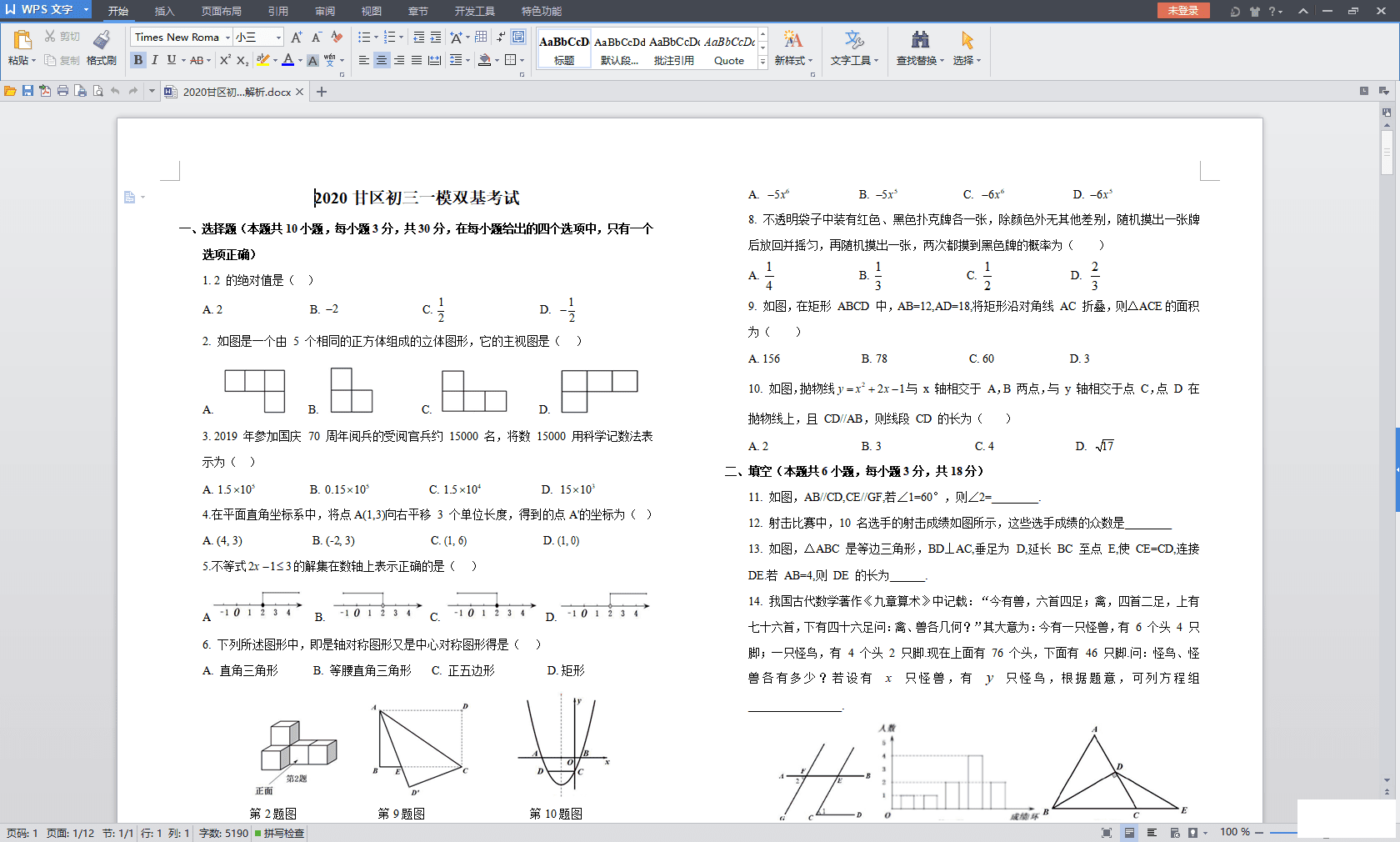Click the Select (选择) cursor icon
This screenshot has width=1400, height=842.
point(967,39)
